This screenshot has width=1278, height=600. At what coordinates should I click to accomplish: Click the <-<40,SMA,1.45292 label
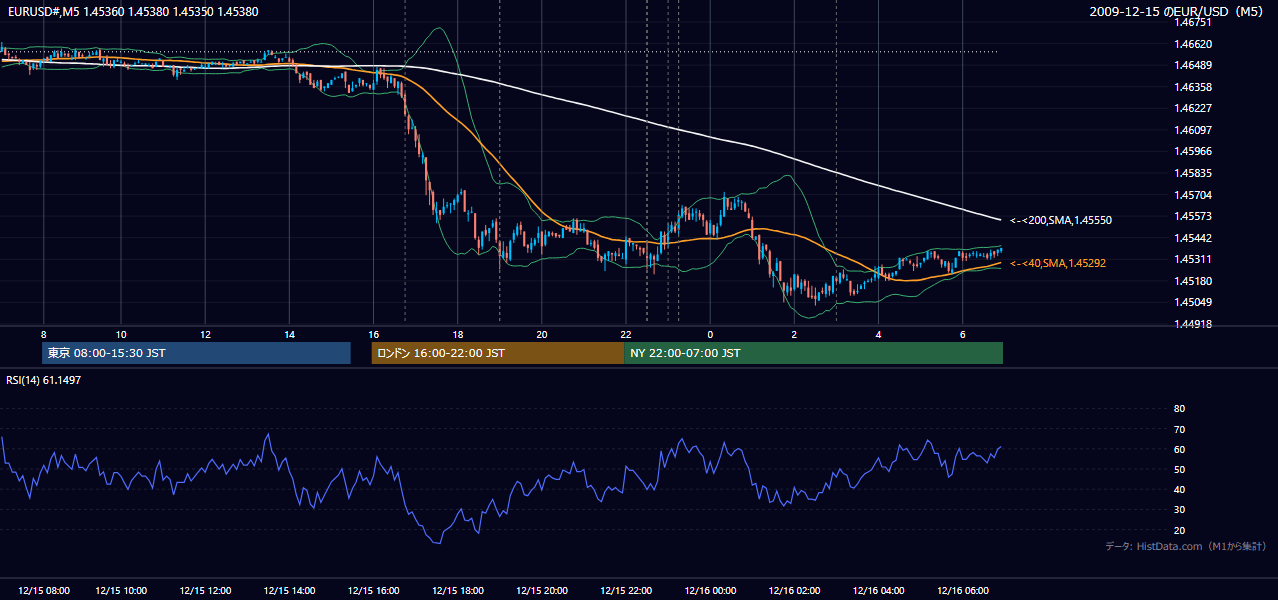[1058, 263]
